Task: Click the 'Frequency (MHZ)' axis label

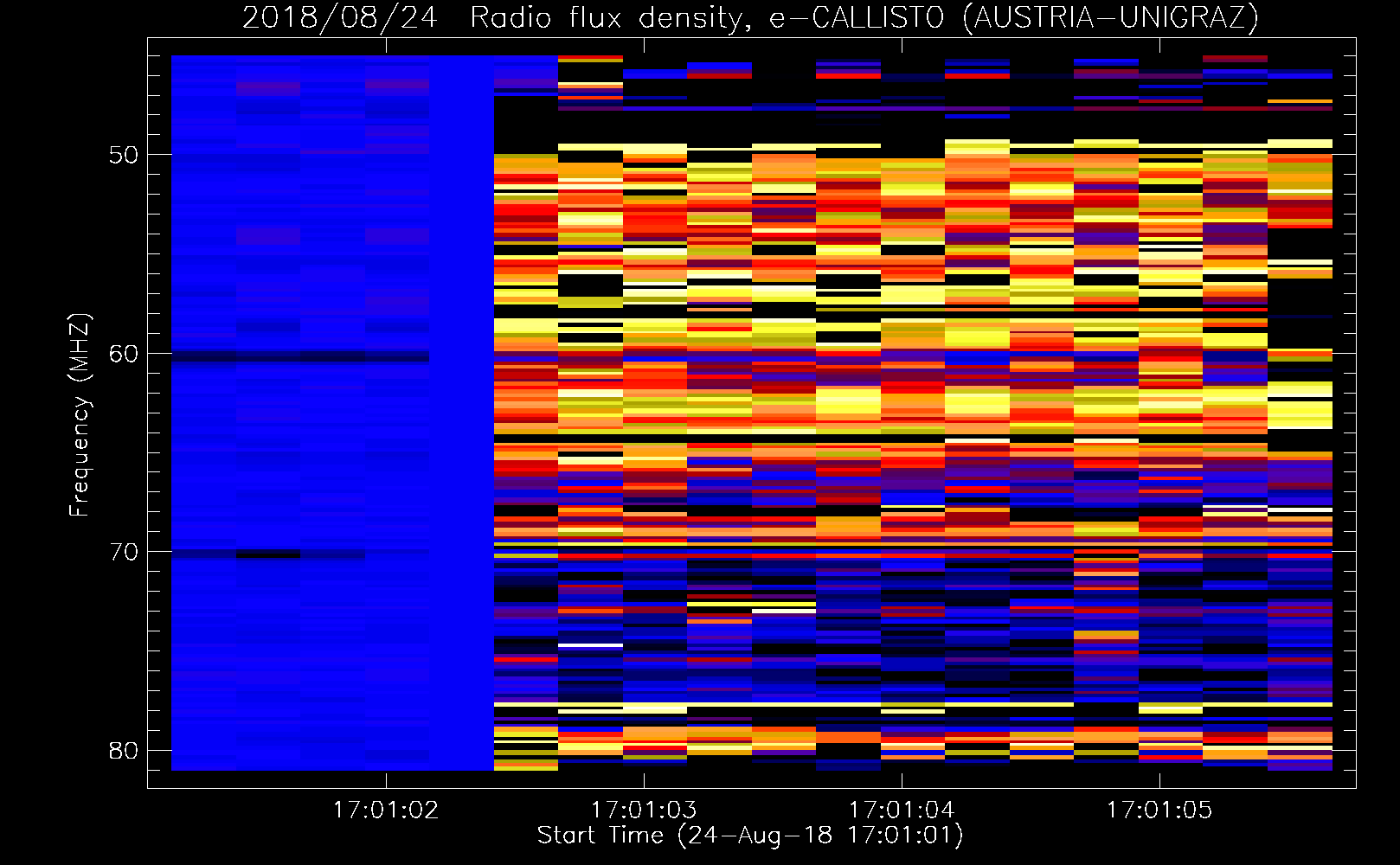Action: tap(80, 415)
